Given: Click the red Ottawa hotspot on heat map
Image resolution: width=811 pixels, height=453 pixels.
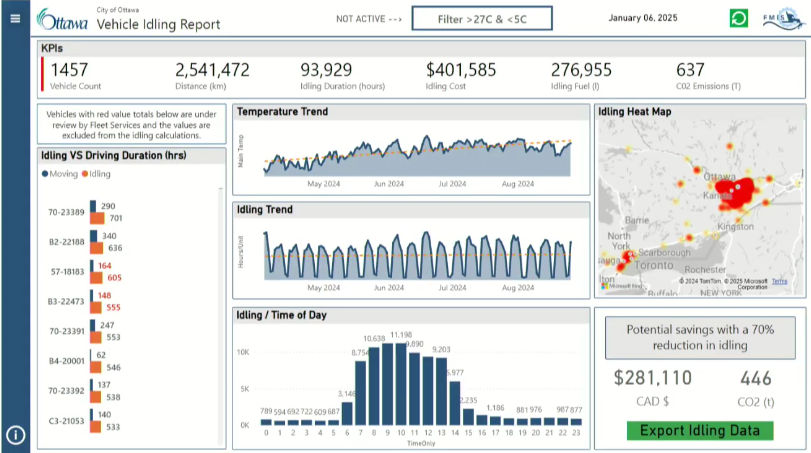Looking at the screenshot, I should (x=742, y=190).
